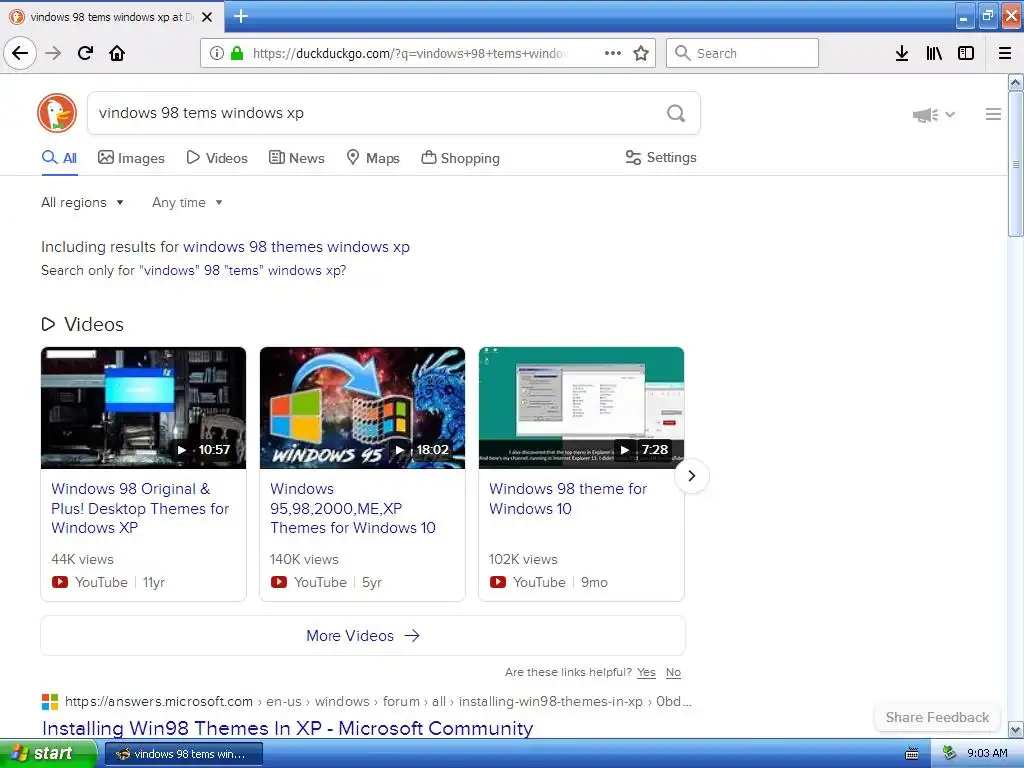
Task: Open the 18:02 Windows 95 video thumbnail
Action: pos(362,408)
